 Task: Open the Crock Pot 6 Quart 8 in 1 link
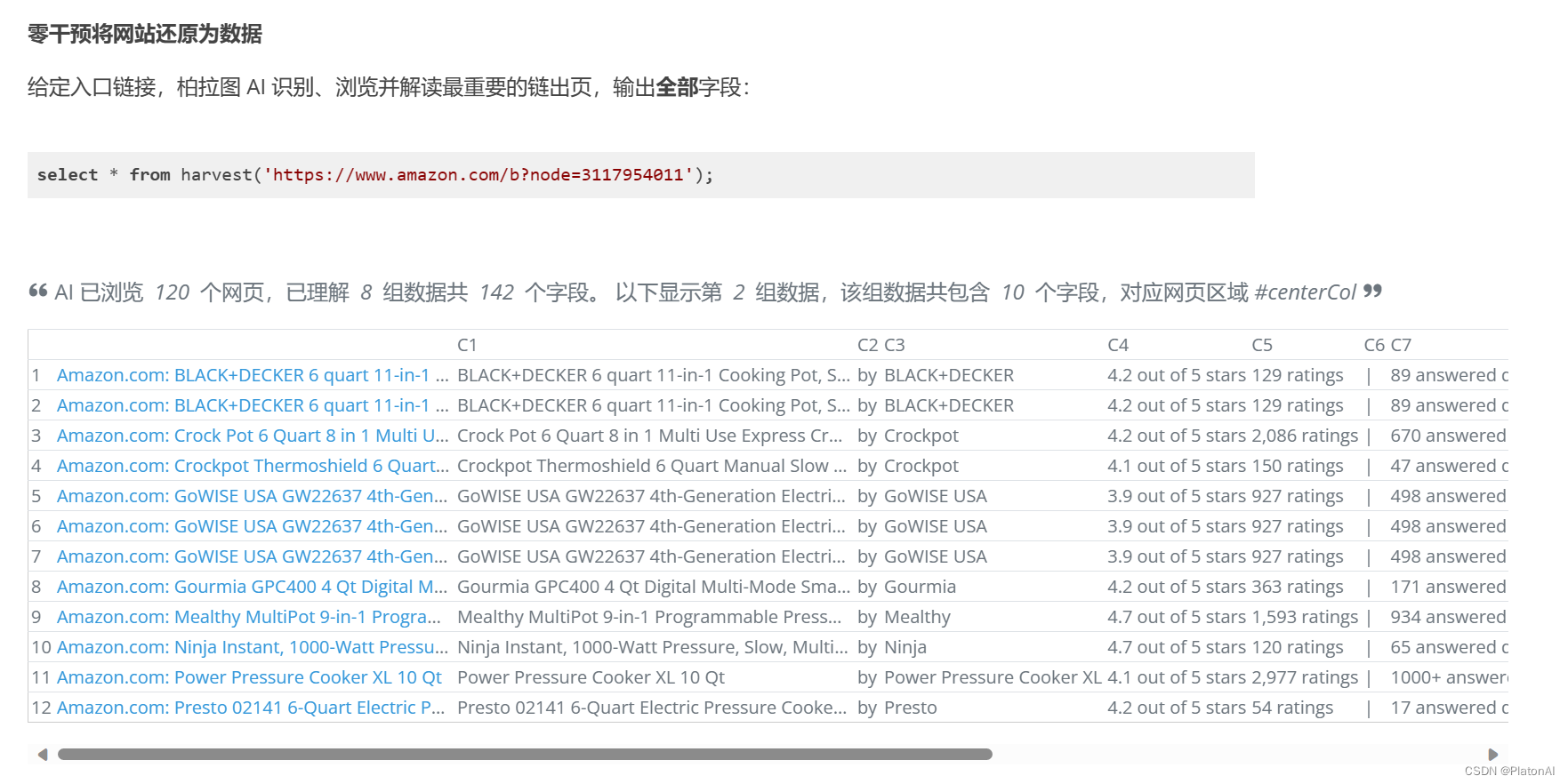[253, 436]
